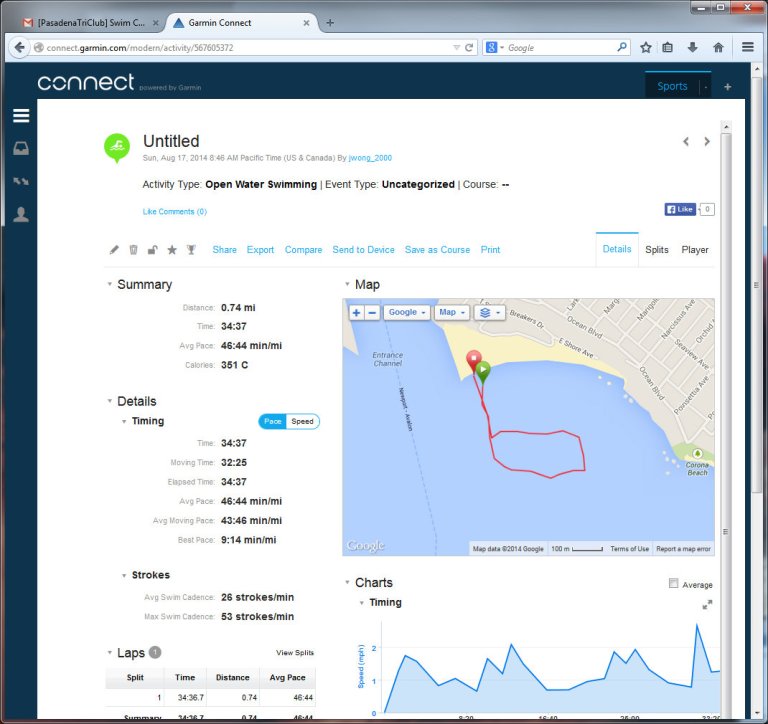Click View Splits link in Laps
The image size is (768, 724).
click(295, 652)
